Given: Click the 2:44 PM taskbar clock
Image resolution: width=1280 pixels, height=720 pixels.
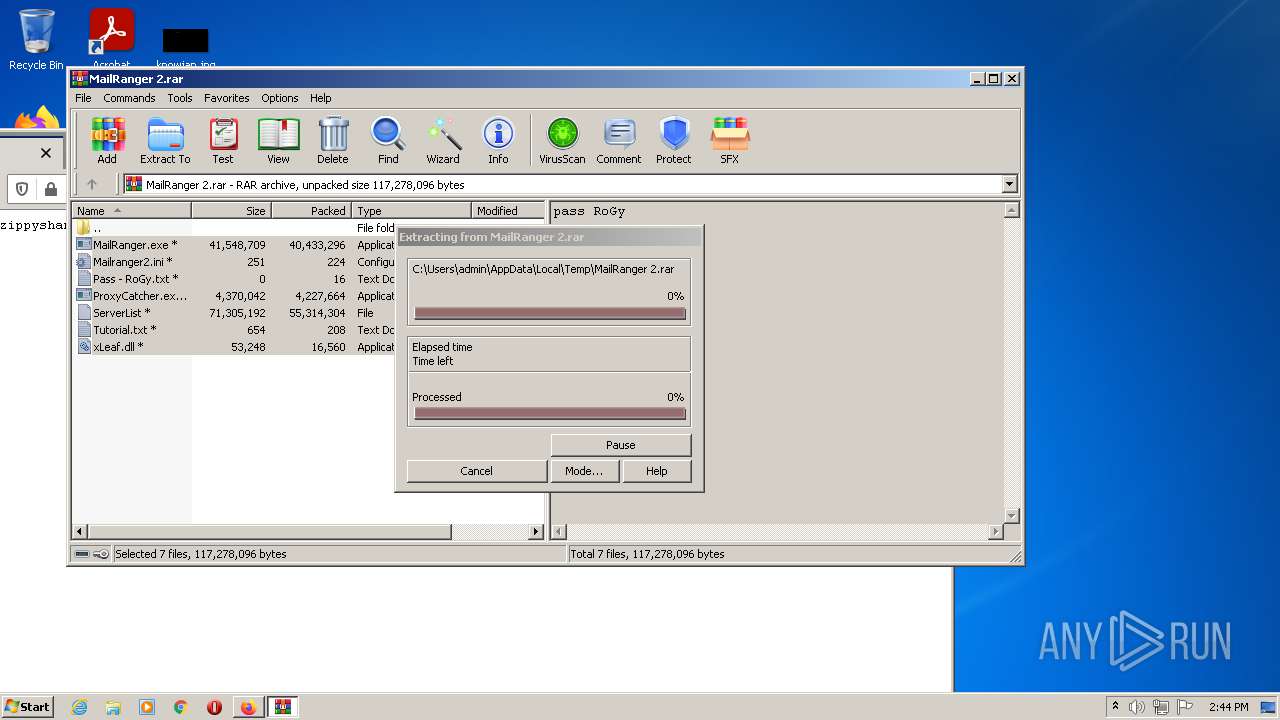Looking at the screenshot, I should [x=1228, y=707].
